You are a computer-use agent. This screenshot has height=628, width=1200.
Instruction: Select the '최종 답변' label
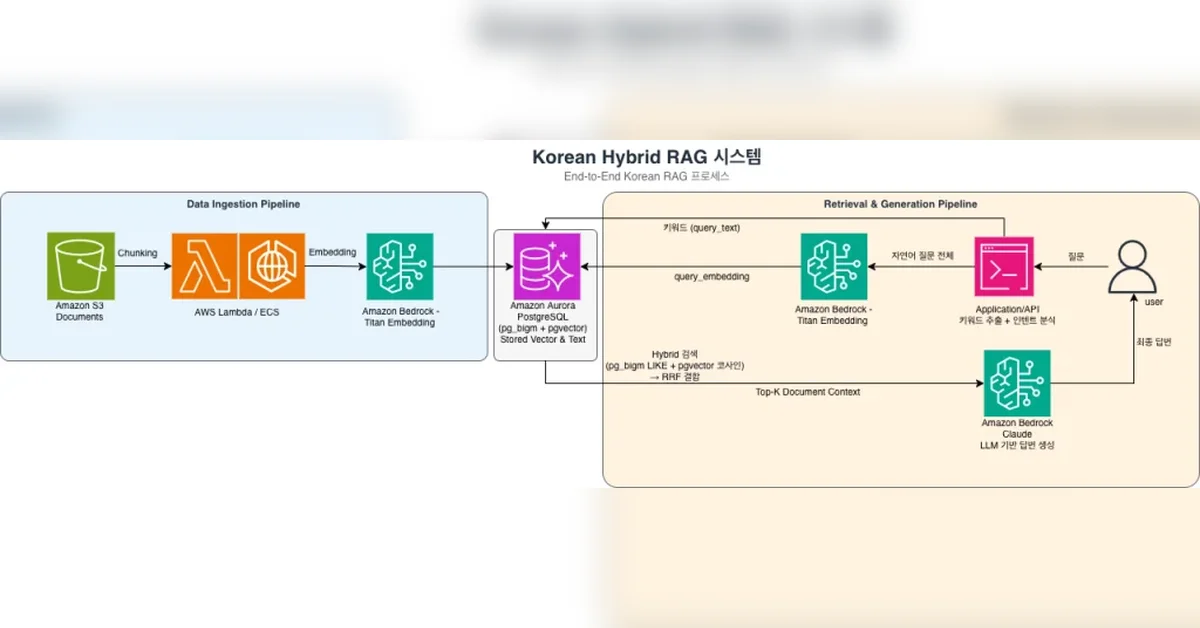point(1153,342)
